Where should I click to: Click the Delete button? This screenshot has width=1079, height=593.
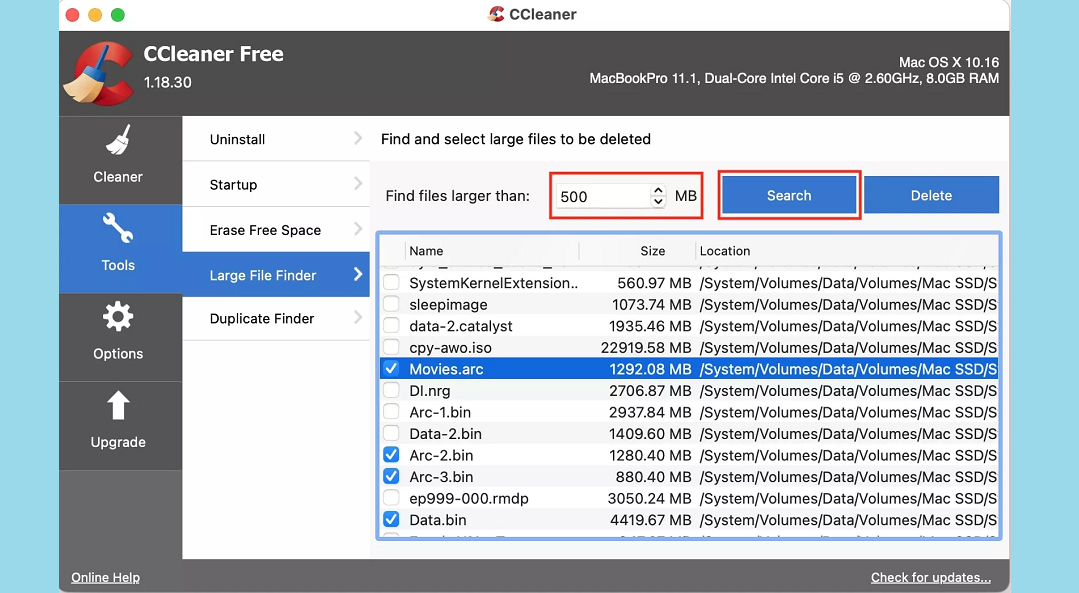click(x=931, y=195)
